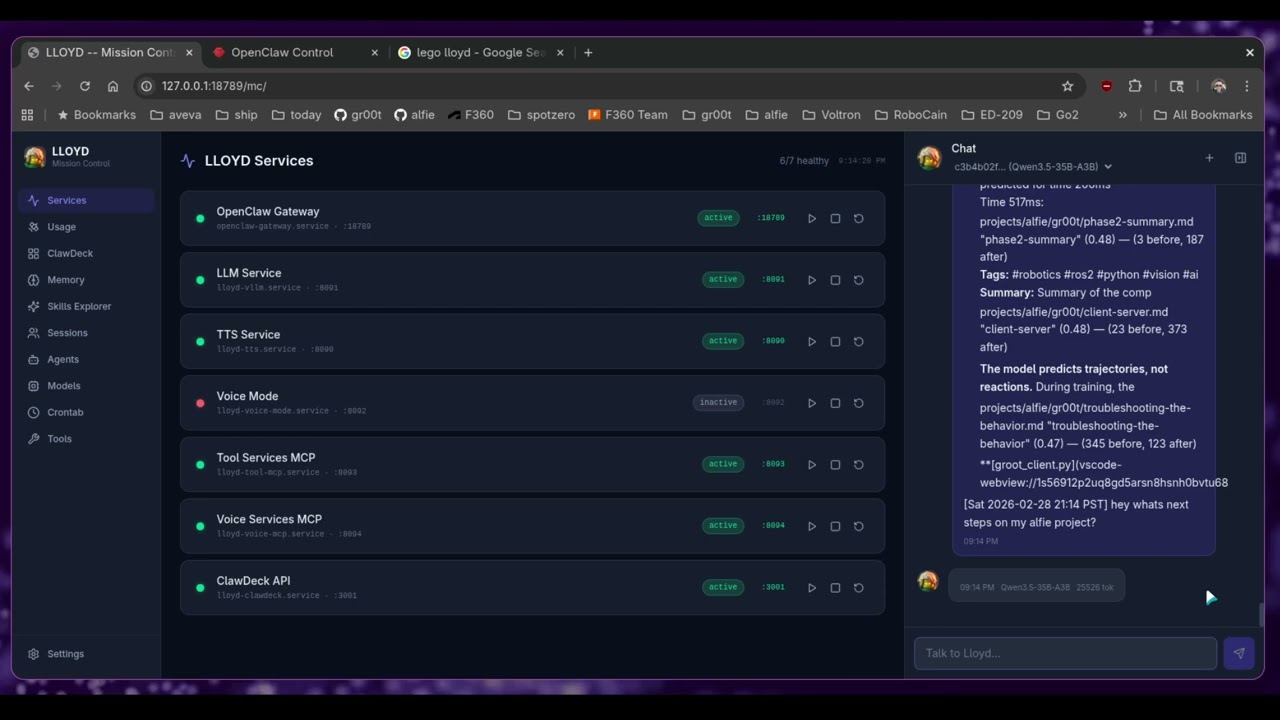Open the aveva bookmarks folder
The image size is (1280, 720).
pos(175,115)
